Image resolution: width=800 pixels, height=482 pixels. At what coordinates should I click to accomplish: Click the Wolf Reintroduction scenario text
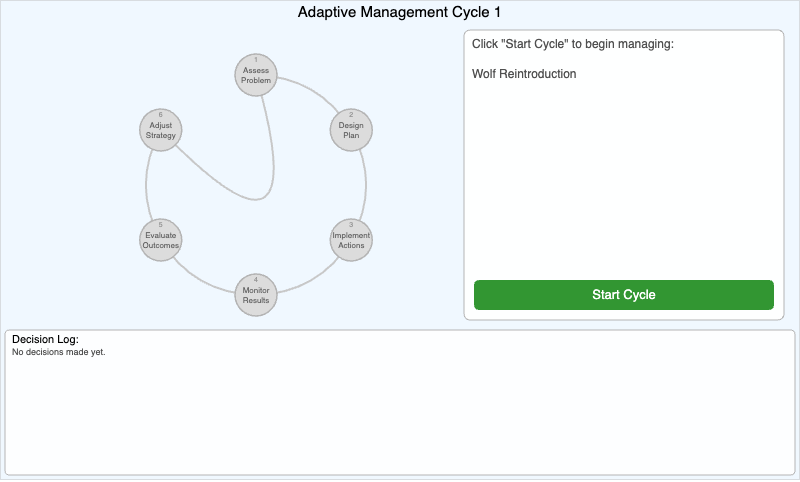coord(524,74)
